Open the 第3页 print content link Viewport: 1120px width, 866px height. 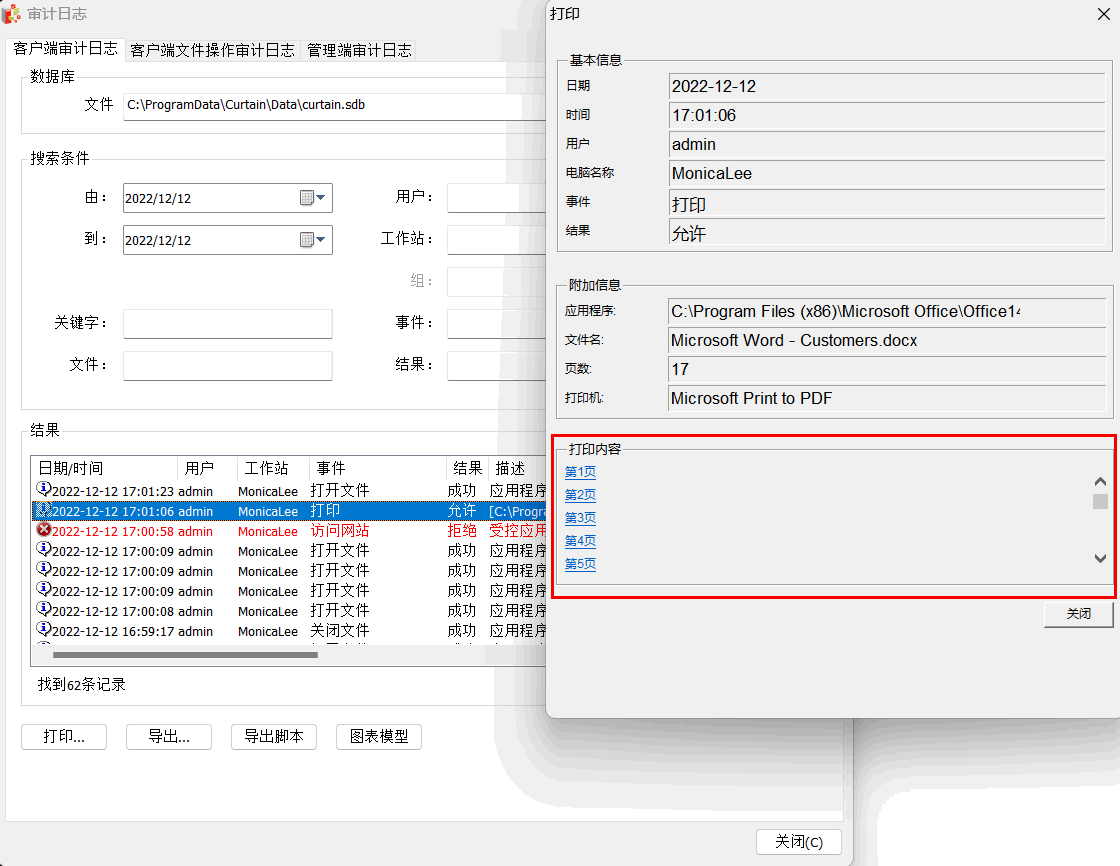pyautogui.click(x=580, y=517)
